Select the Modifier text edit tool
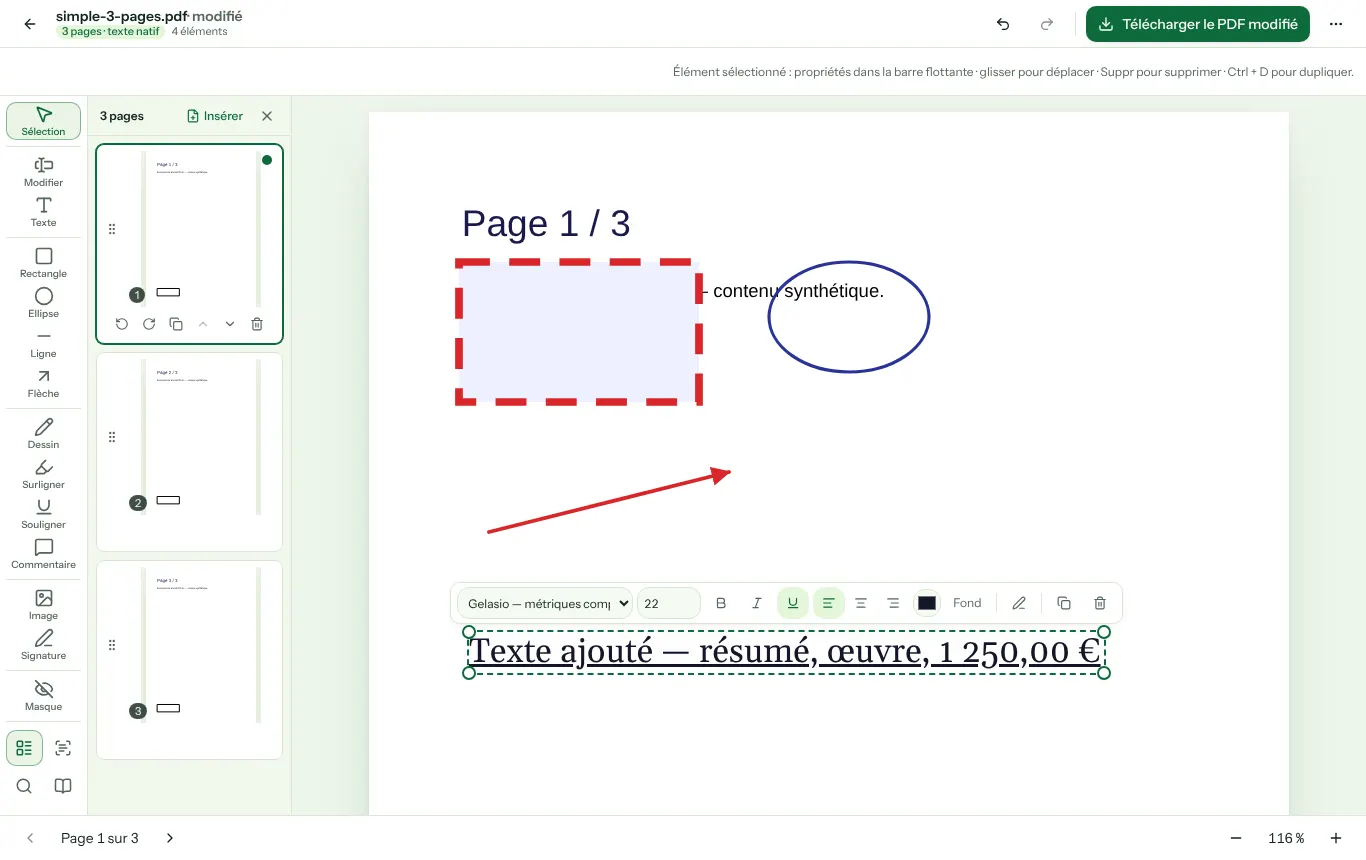Viewport: 1366px width, 860px height. click(x=43, y=171)
